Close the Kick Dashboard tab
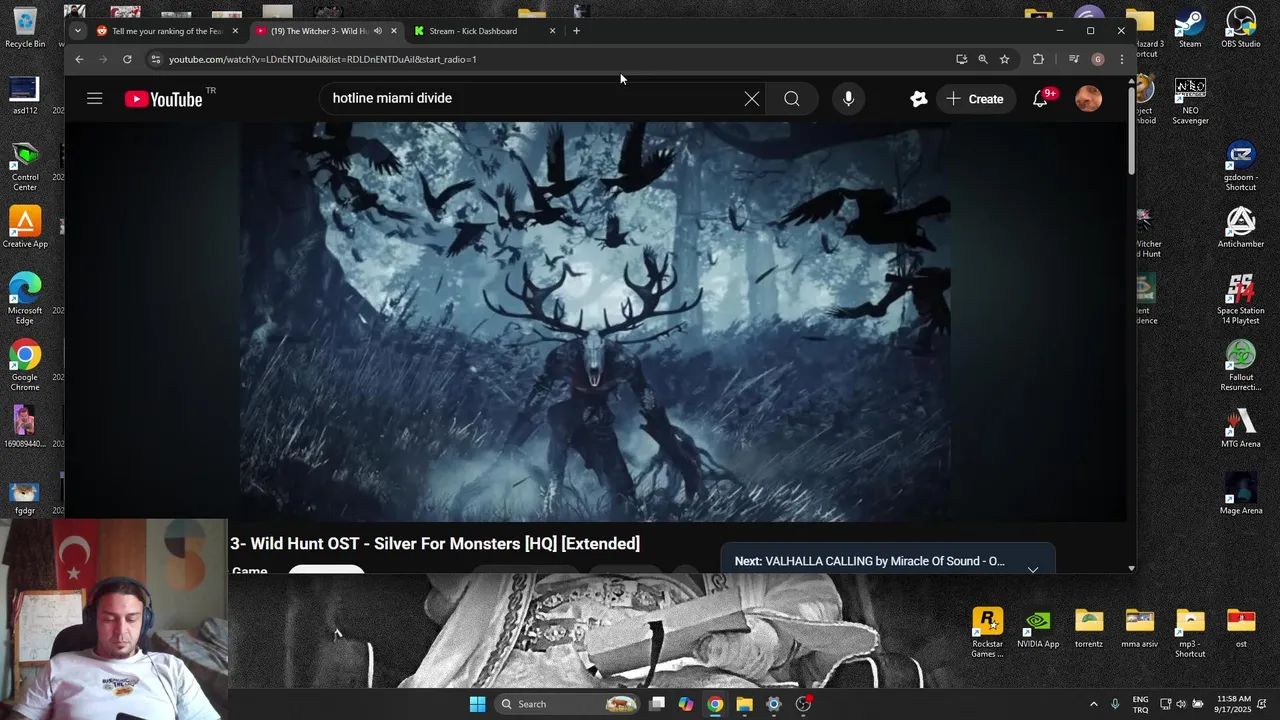This screenshot has height=720, width=1280. pyautogui.click(x=552, y=31)
